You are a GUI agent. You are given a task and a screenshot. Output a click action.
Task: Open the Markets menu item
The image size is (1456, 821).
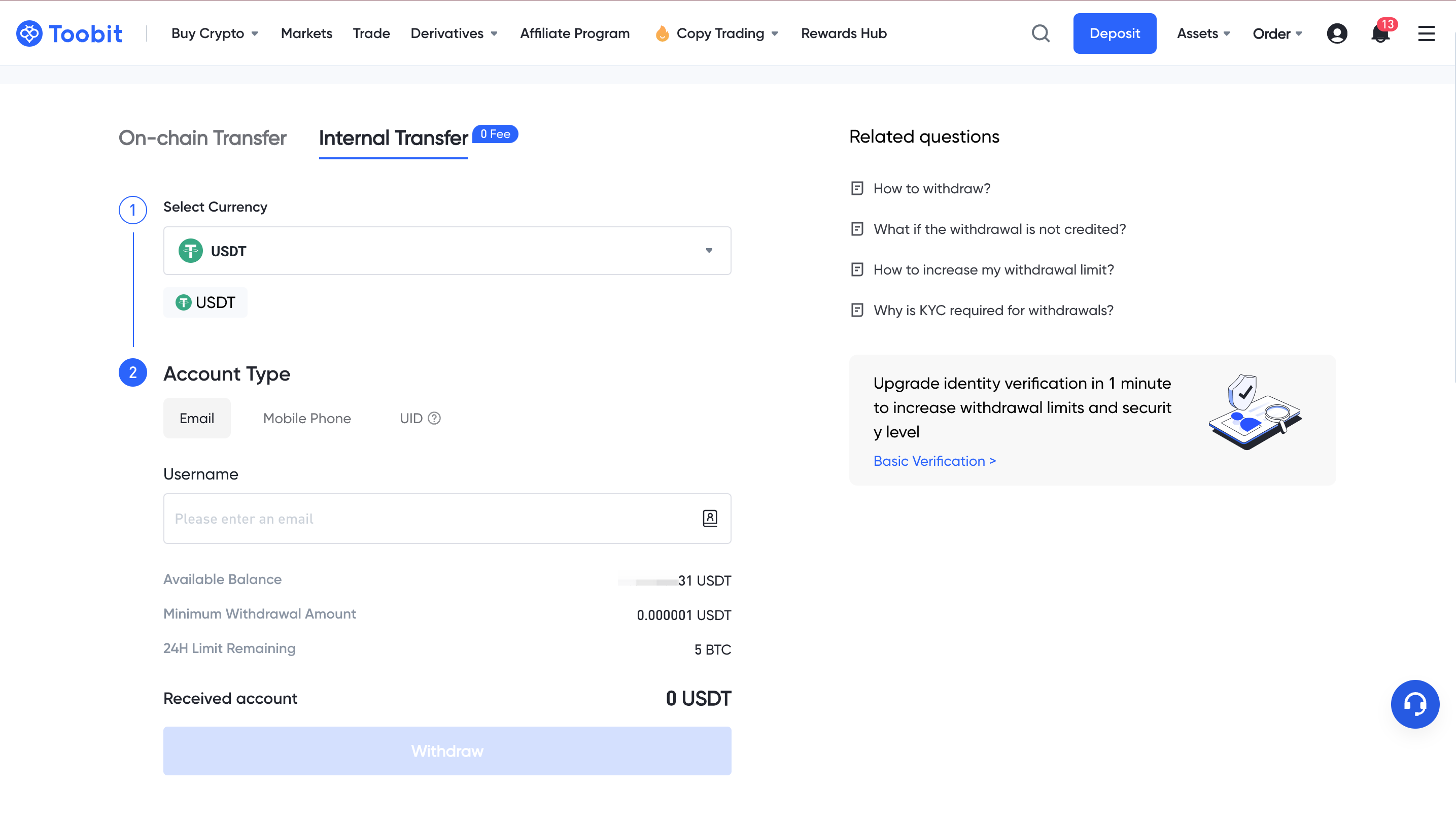306,33
